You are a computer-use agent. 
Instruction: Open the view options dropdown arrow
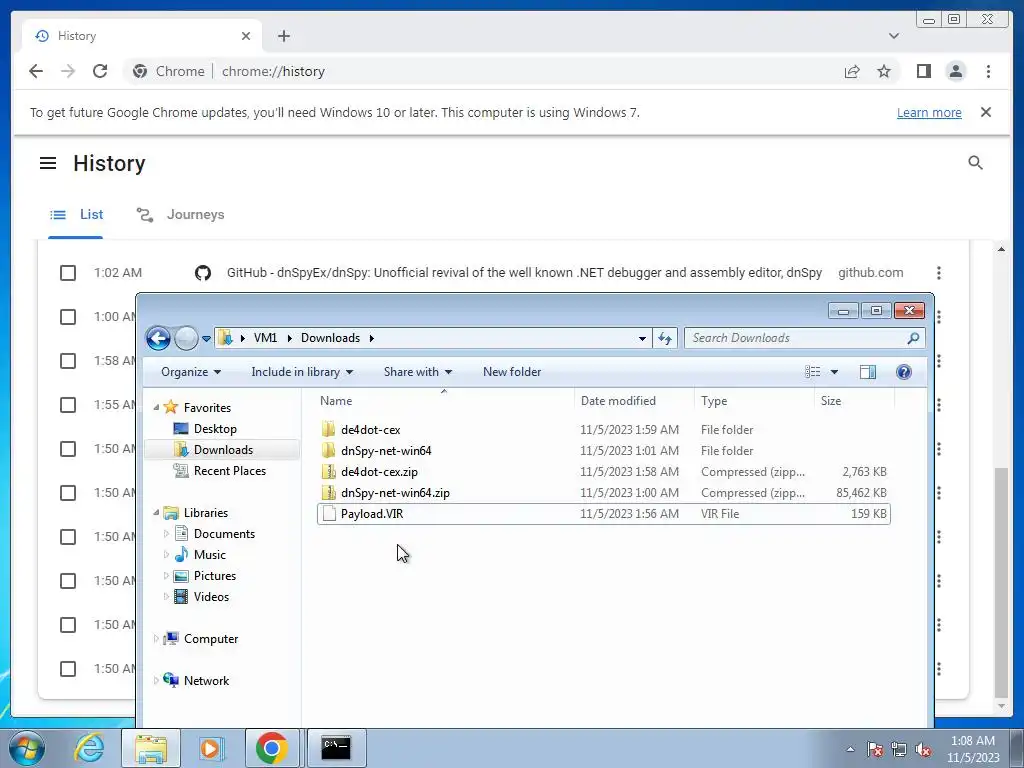[834, 372]
